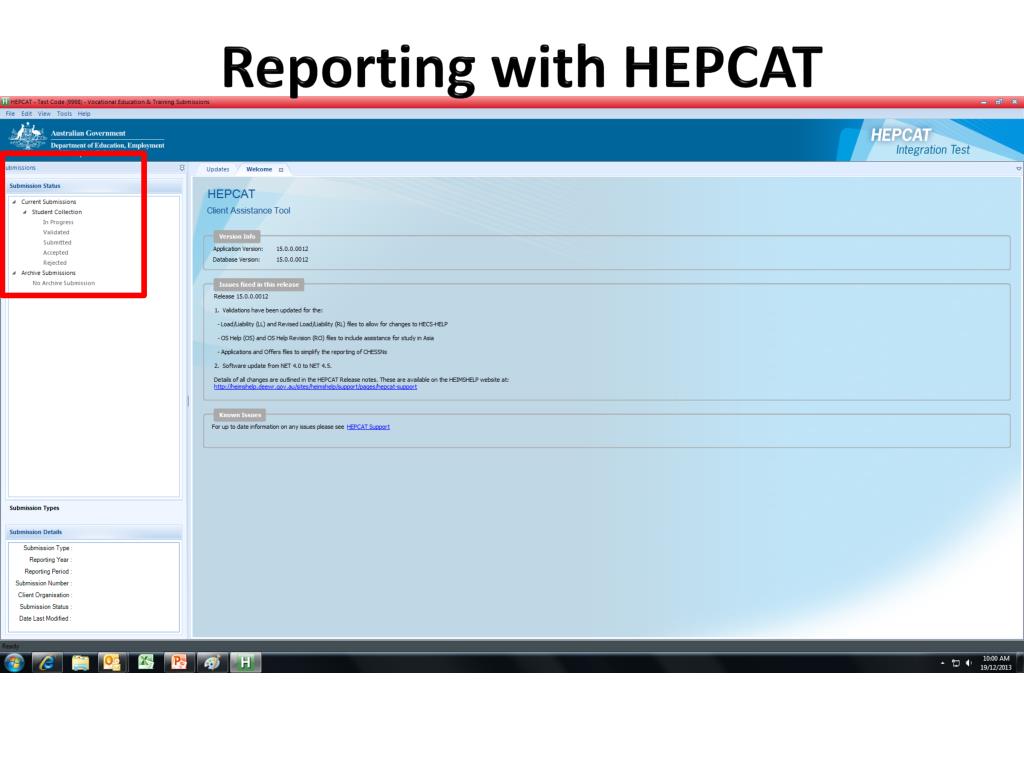This screenshot has width=1024, height=768.
Task: Collapse the Student Collection tree arrow
Action: coord(25,212)
